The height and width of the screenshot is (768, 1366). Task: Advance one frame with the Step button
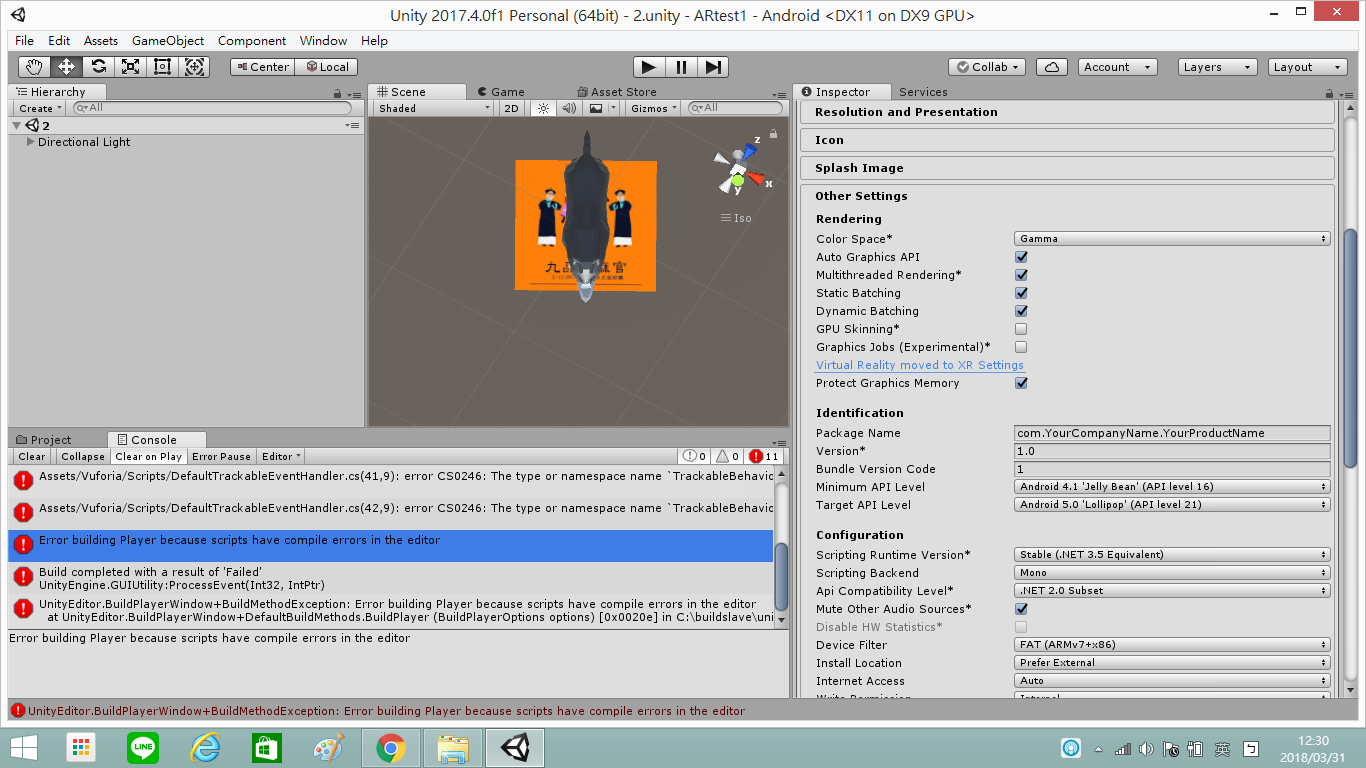tap(713, 67)
